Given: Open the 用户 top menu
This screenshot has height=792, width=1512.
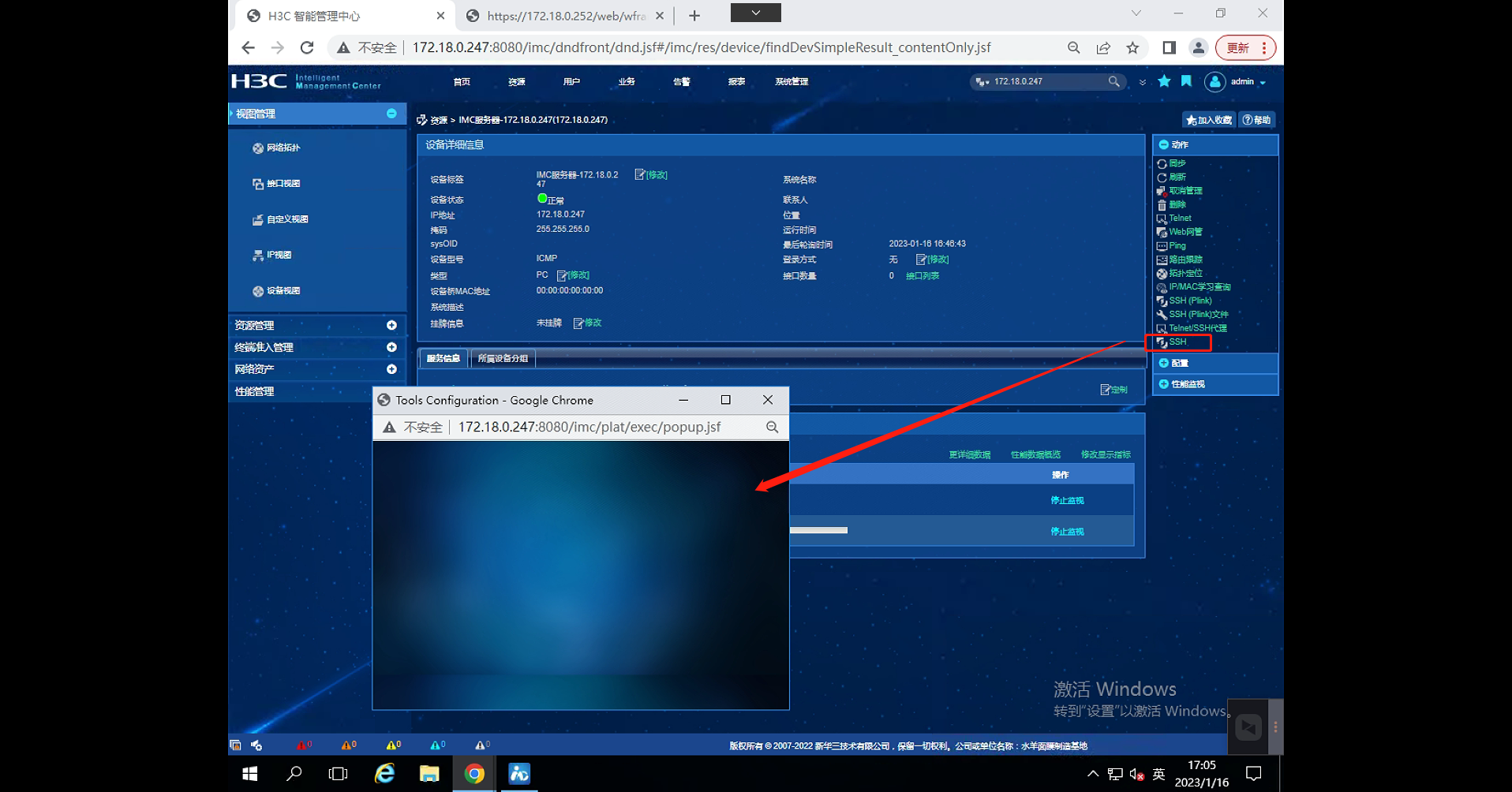Looking at the screenshot, I should tap(572, 82).
